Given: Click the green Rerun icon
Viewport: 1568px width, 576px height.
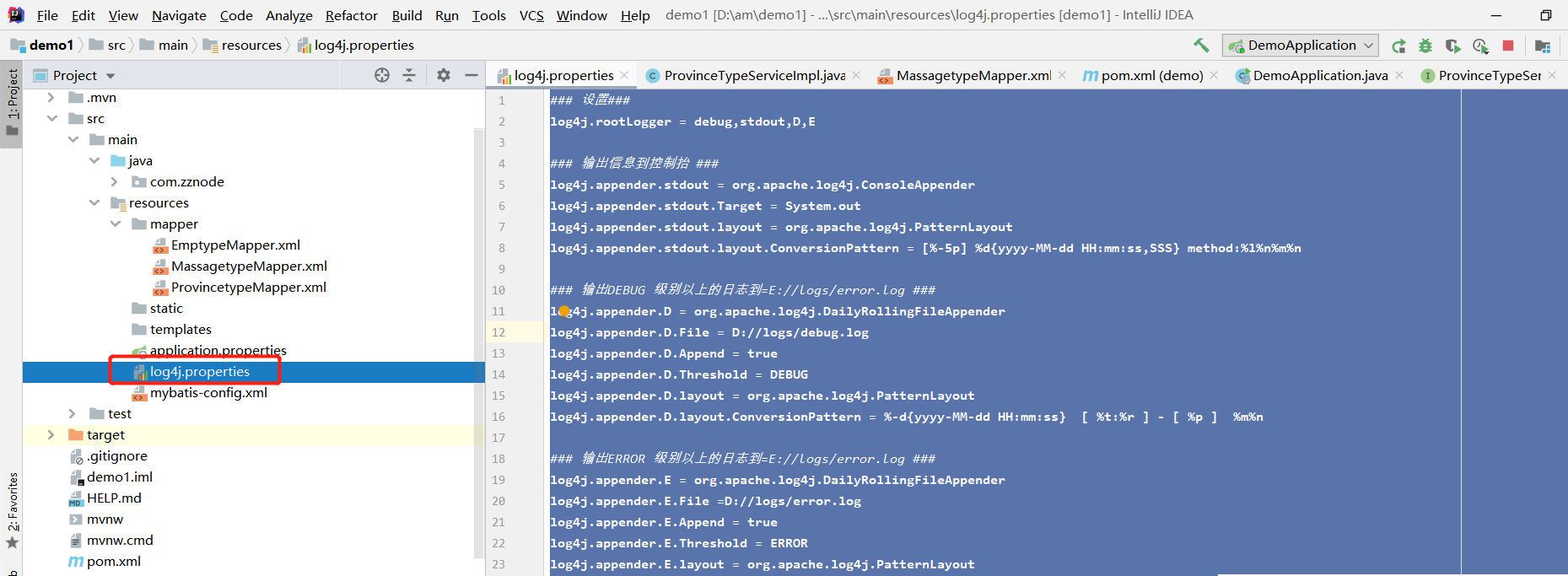Looking at the screenshot, I should click(x=1398, y=46).
